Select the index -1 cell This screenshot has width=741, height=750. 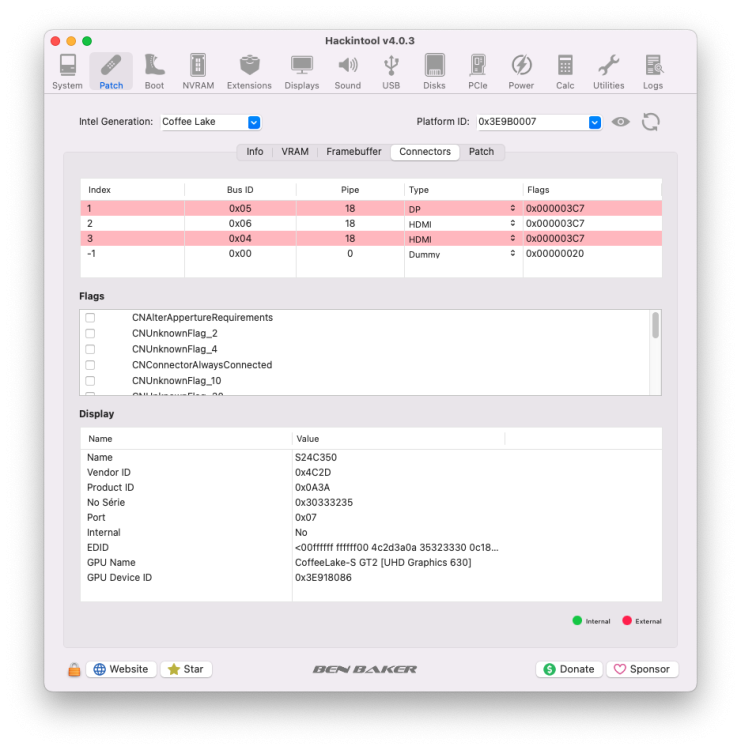(133, 254)
